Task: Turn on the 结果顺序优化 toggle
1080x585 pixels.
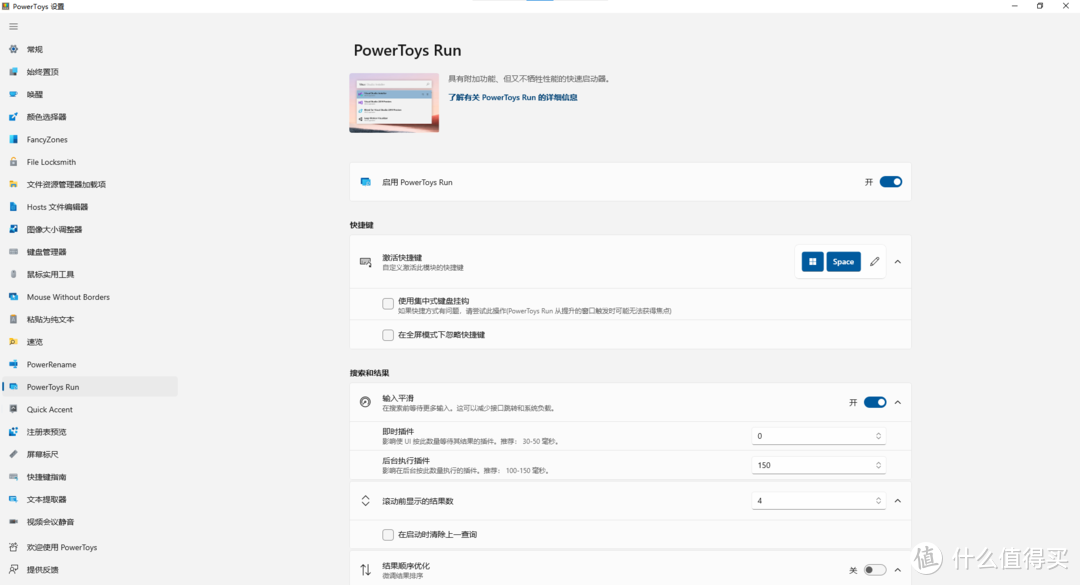Action: pos(874,568)
